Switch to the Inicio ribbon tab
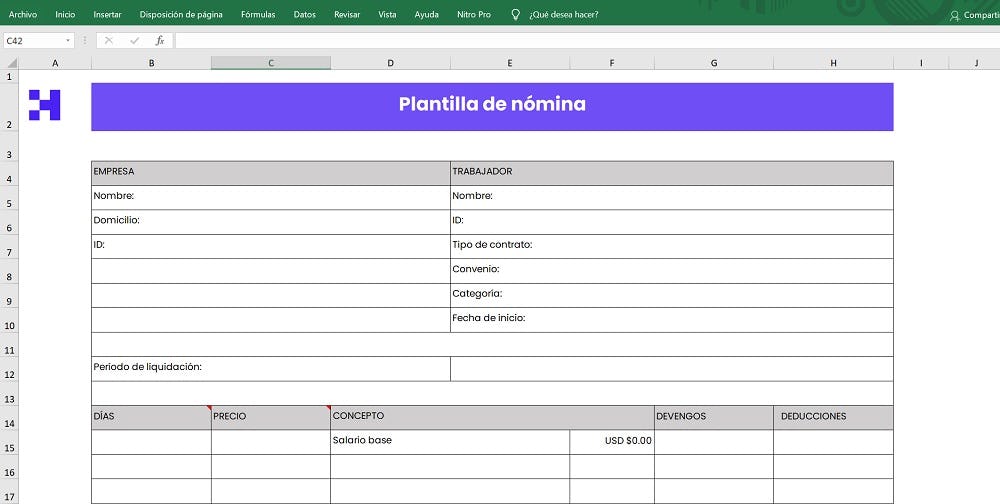The height and width of the screenshot is (504, 1000). pos(65,14)
